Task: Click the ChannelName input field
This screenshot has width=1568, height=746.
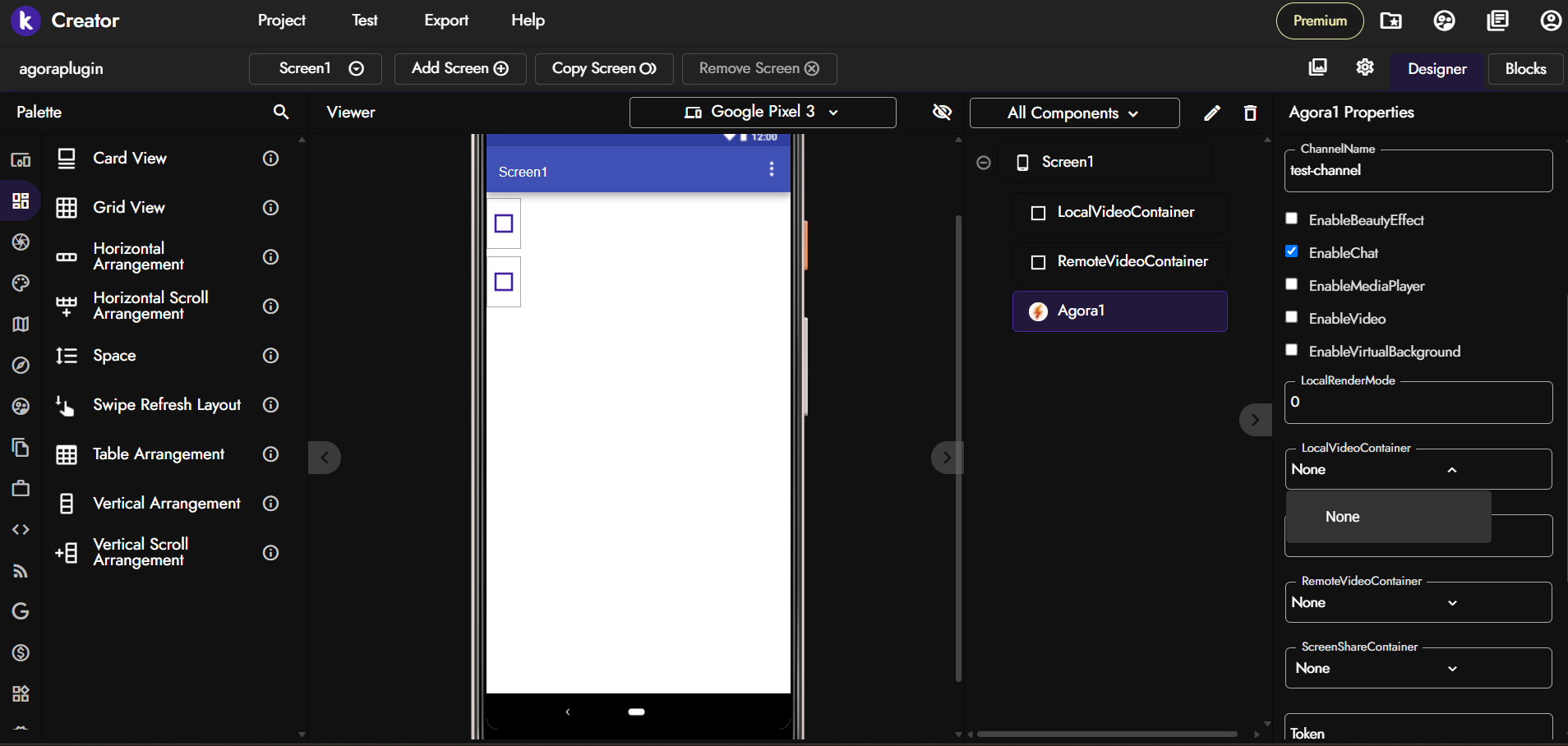Action: click(x=1417, y=171)
